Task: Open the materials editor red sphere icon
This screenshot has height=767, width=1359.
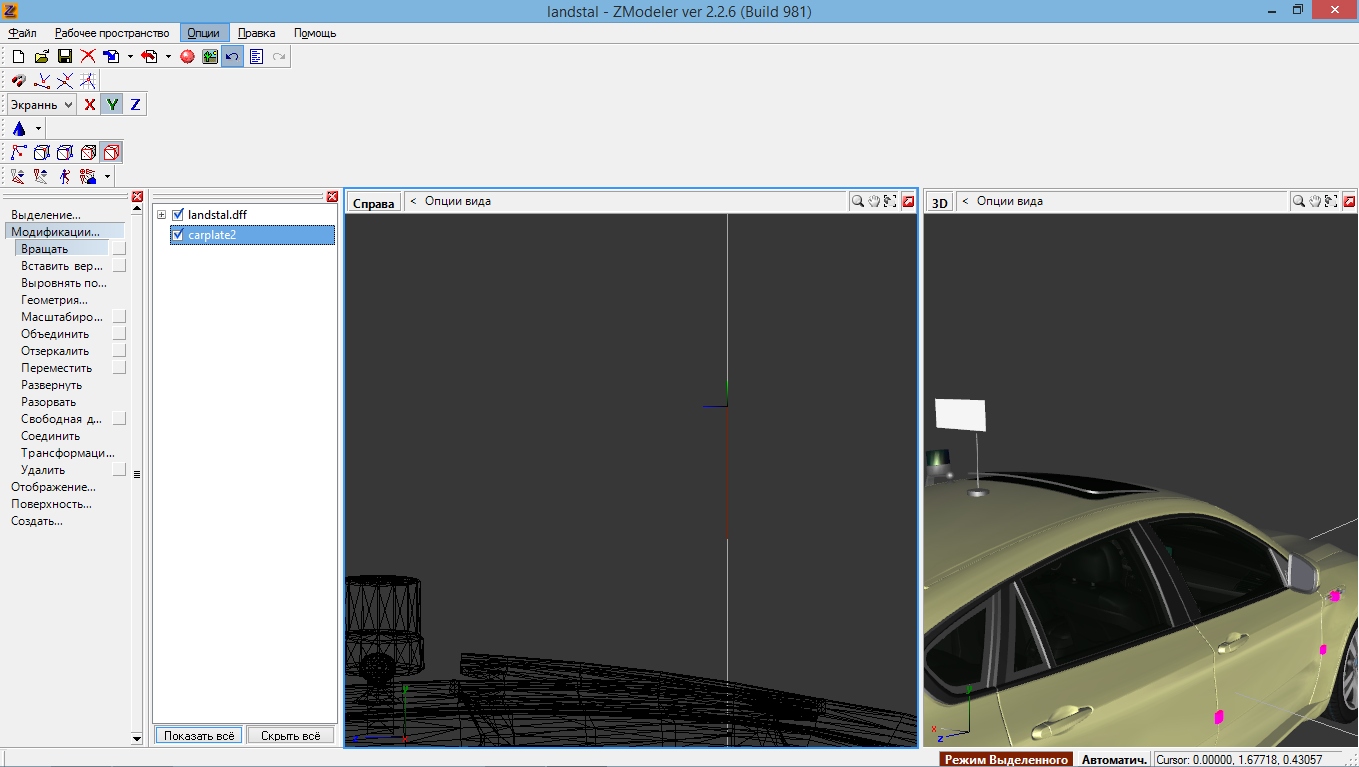Action: click(x=187, y=57)
